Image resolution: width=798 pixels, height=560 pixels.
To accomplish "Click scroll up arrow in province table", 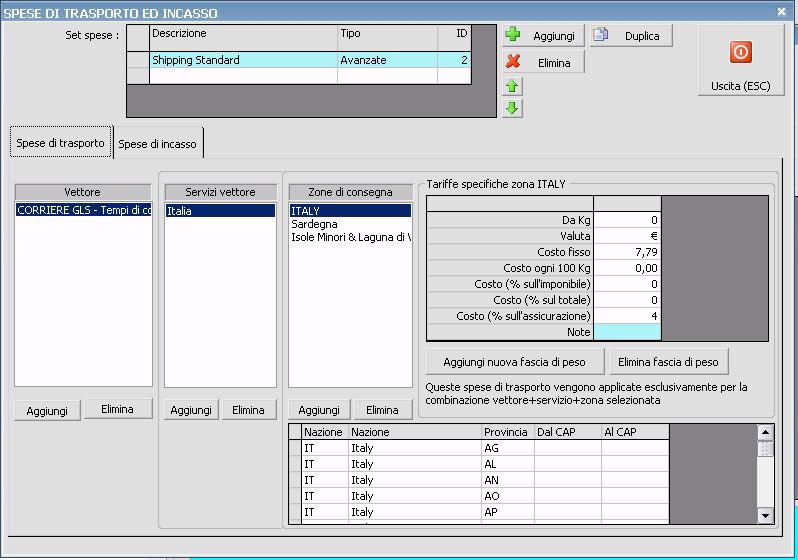I will click(765, 433).
